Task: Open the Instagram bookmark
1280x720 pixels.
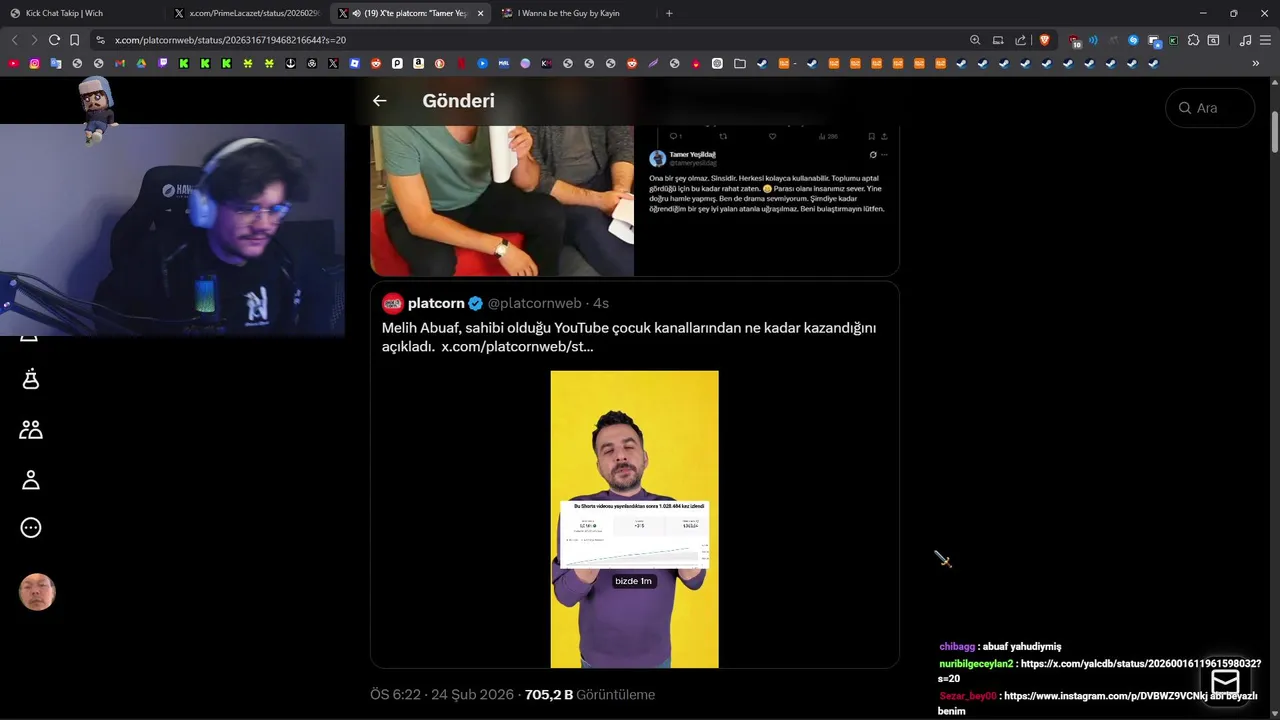Action: 34,63
